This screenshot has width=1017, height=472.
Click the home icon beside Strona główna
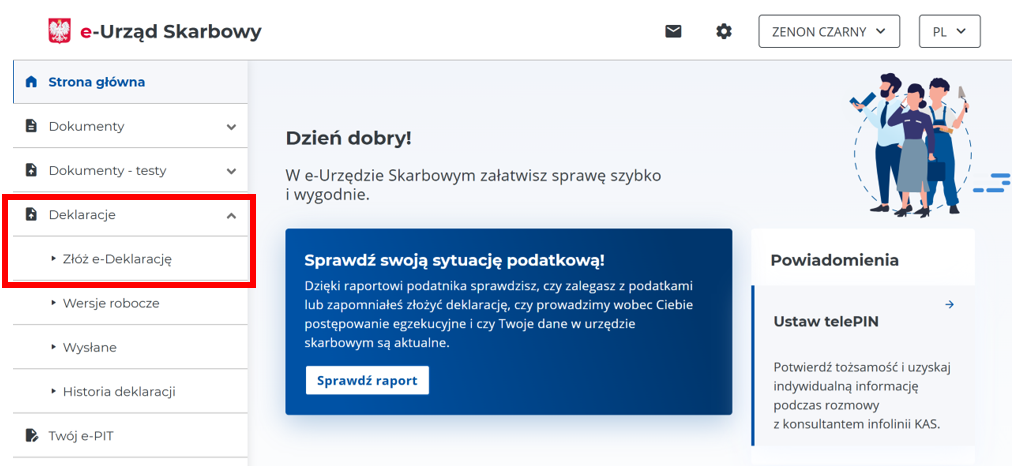tap(30, 82)
